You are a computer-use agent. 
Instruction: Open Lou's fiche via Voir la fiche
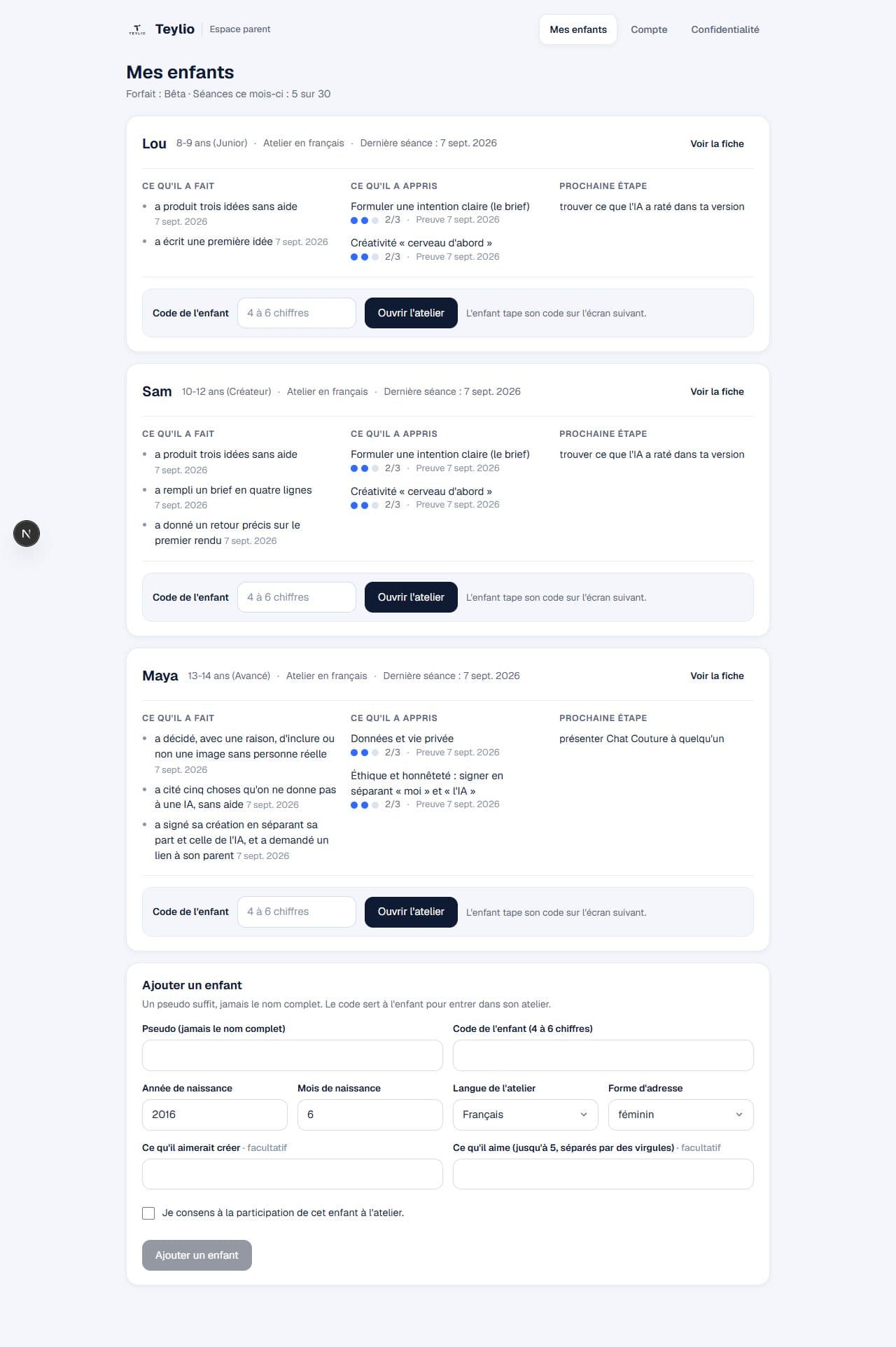(x=717, y=144)
